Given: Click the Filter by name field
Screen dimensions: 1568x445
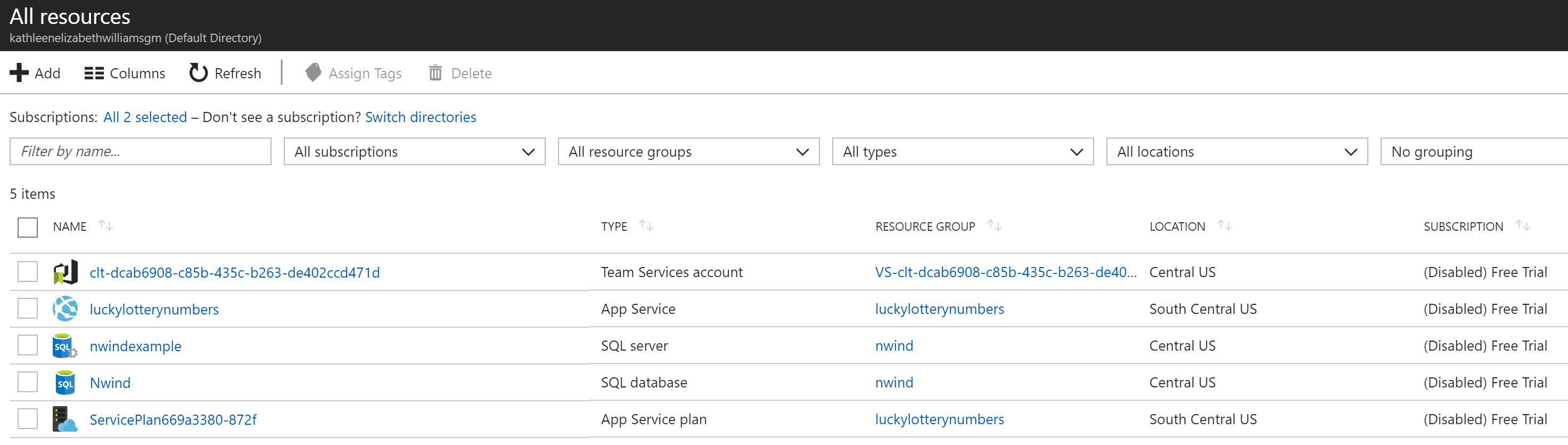Looking at the screenshot, I should click(141, 152).
